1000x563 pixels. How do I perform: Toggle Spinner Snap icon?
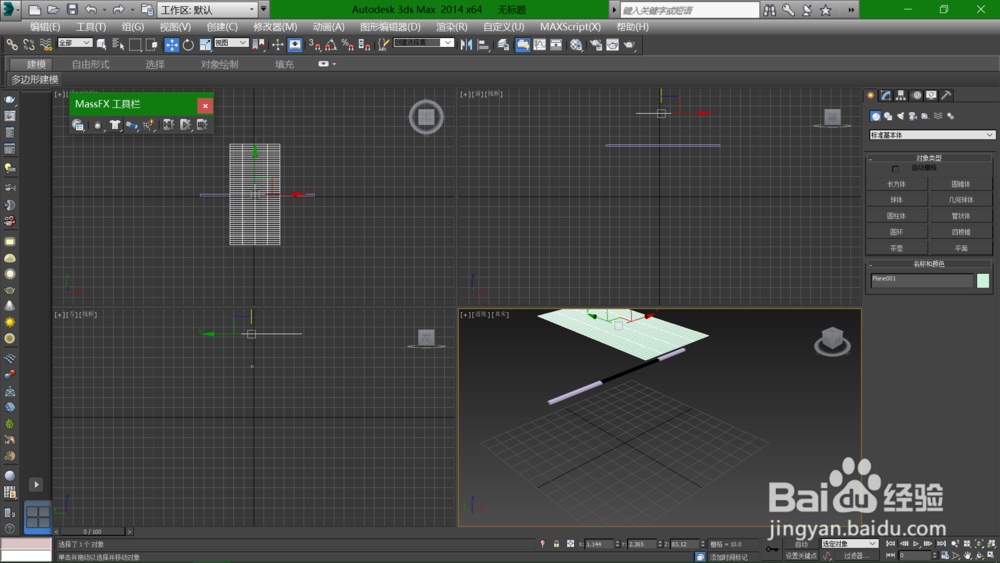pos(364,45)
